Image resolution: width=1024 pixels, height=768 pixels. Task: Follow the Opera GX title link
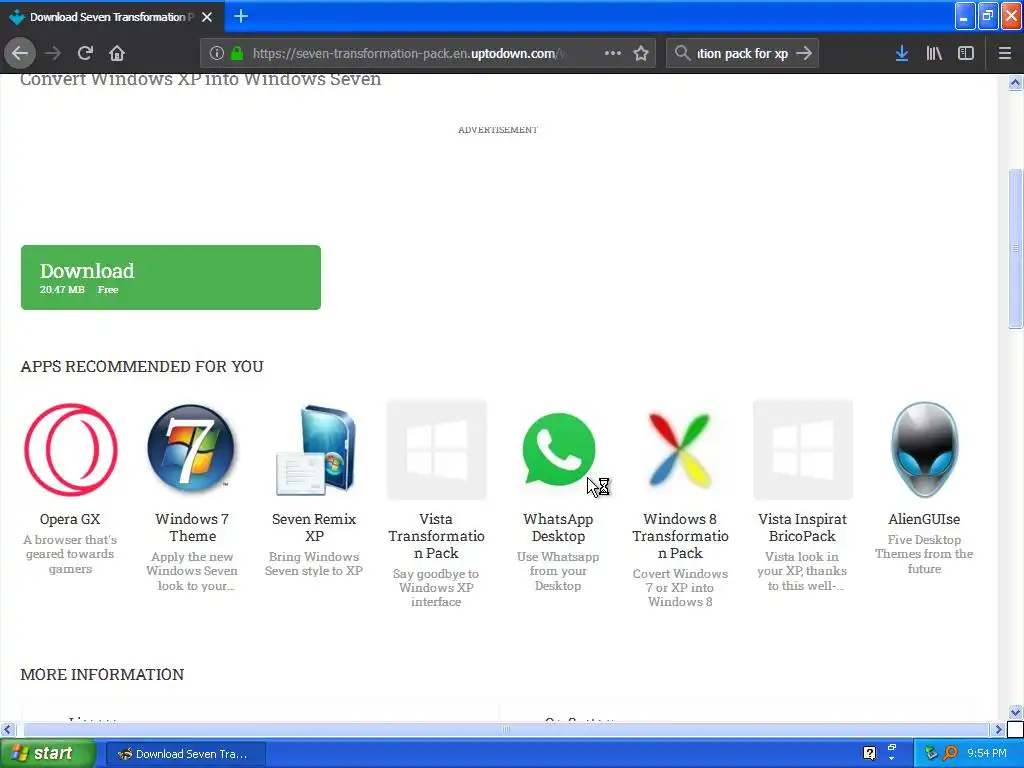[x=70, y=519]
